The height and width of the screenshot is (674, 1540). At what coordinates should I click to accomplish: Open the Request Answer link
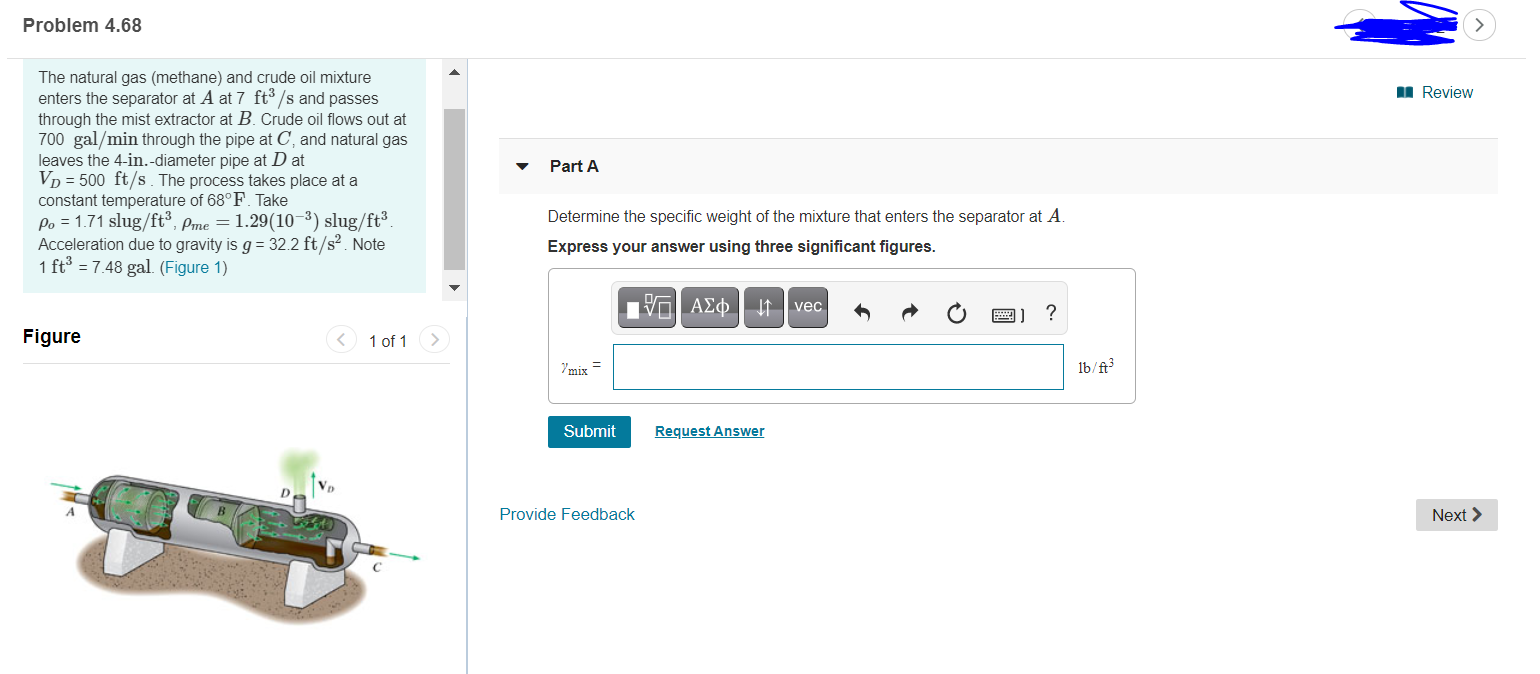(x=709, y=431)
